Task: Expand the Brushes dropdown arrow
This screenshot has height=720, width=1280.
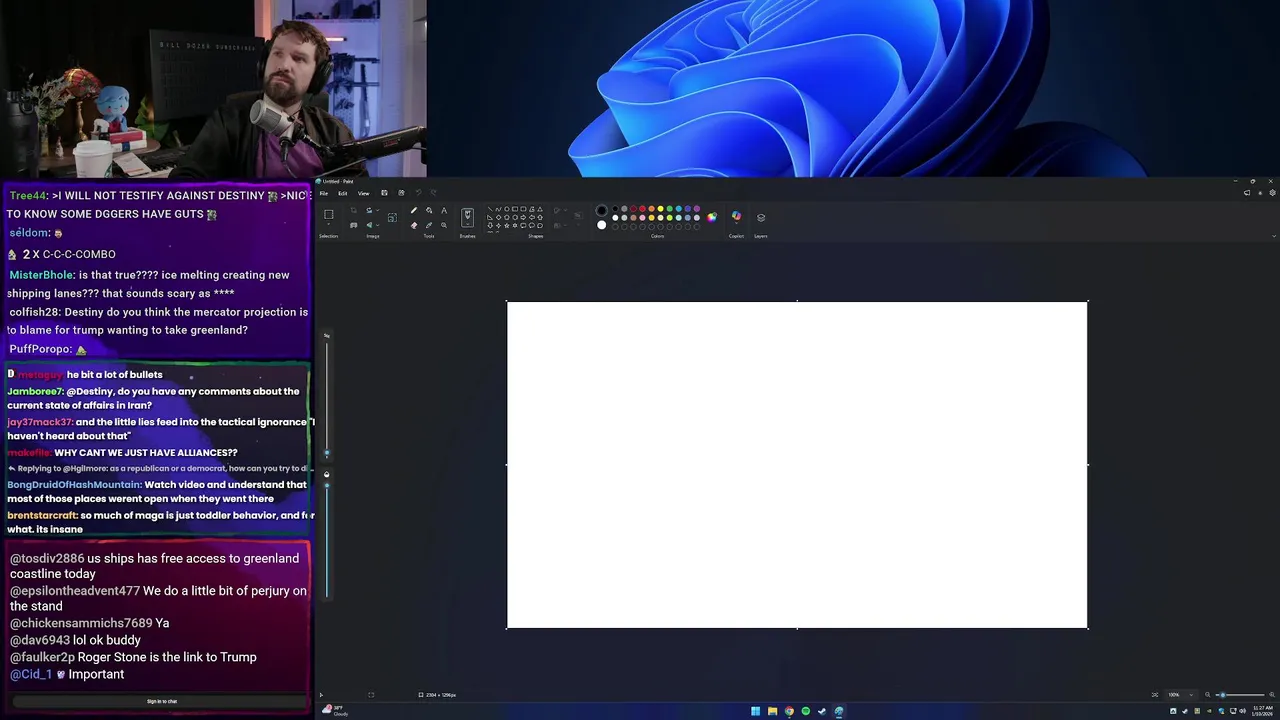Action: (467, 224)
